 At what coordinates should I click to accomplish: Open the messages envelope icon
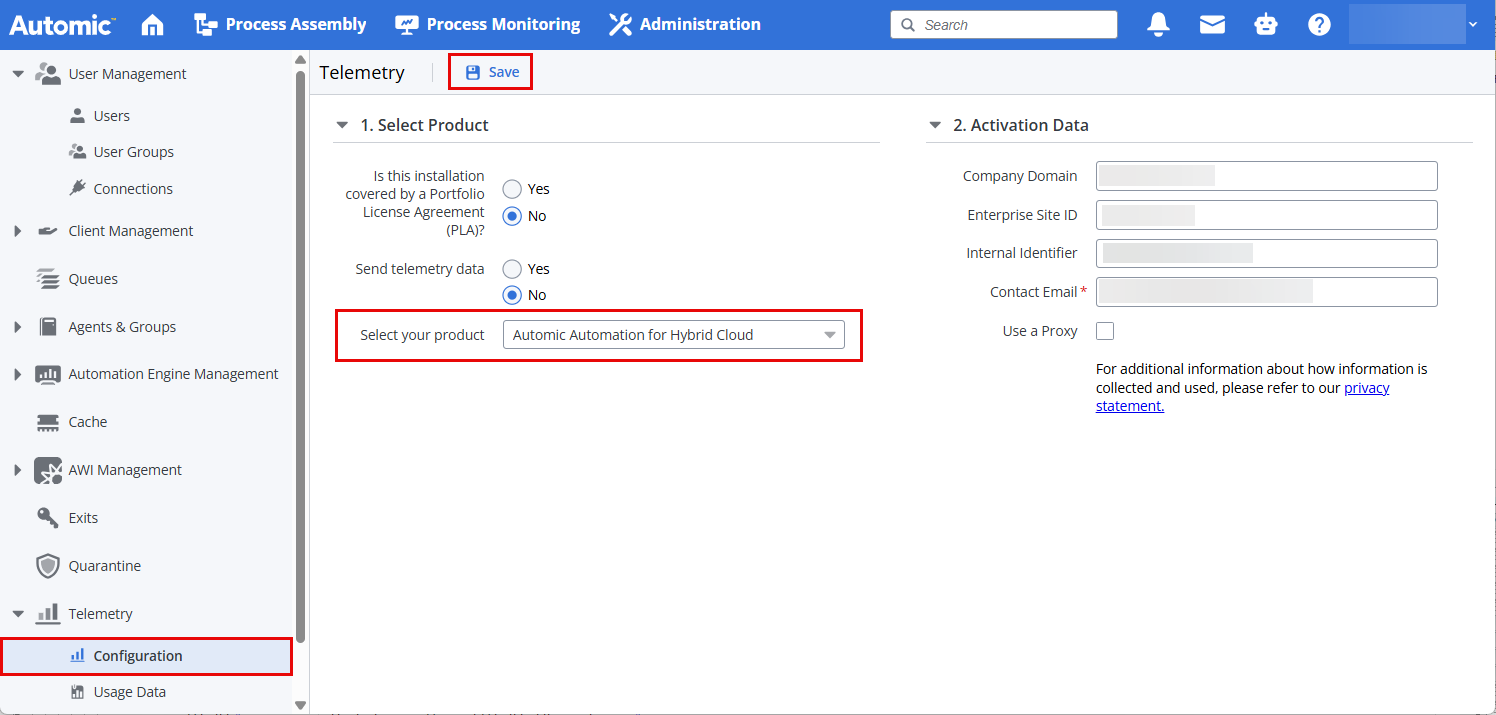[x=1212, y=25]
